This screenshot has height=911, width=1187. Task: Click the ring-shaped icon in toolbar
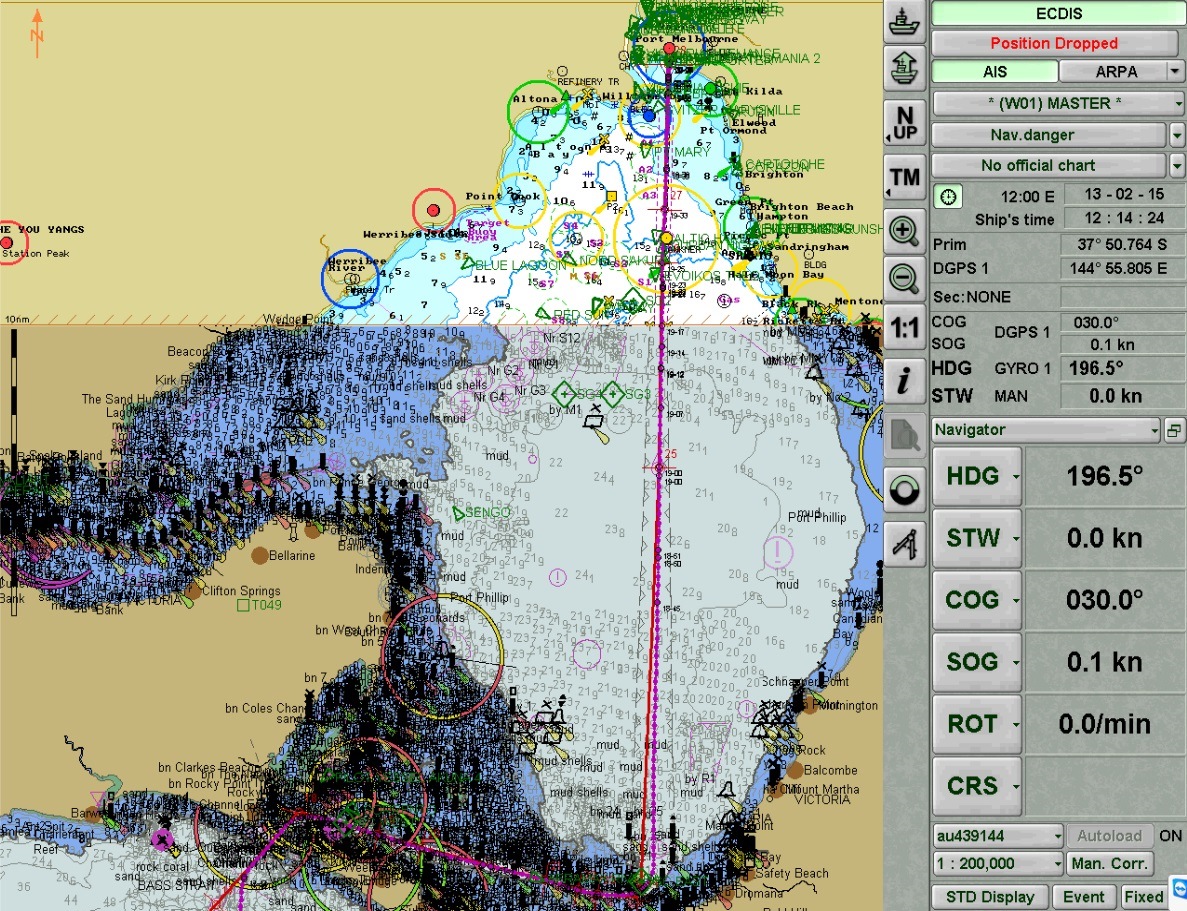(x=904, y=489)
